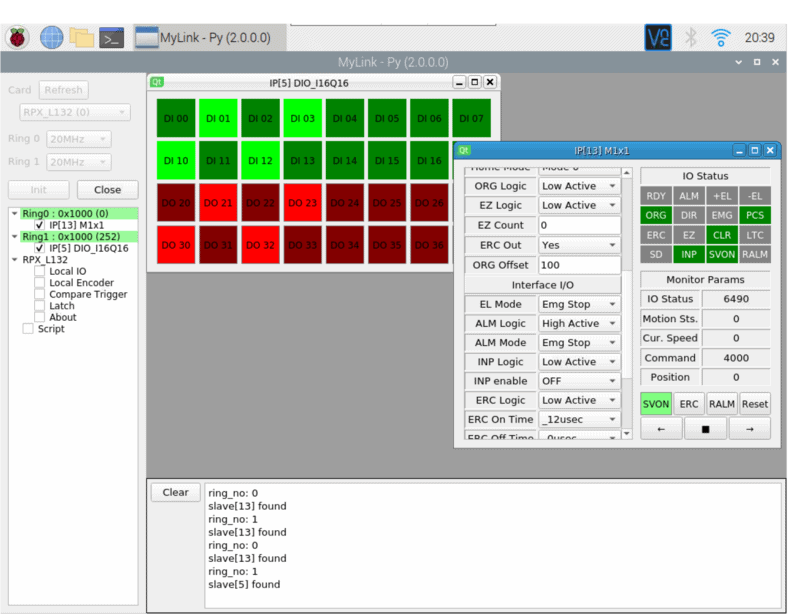Click the parameter list scrollbar down arrow
The image size is (800, 614).
(627, 434)
